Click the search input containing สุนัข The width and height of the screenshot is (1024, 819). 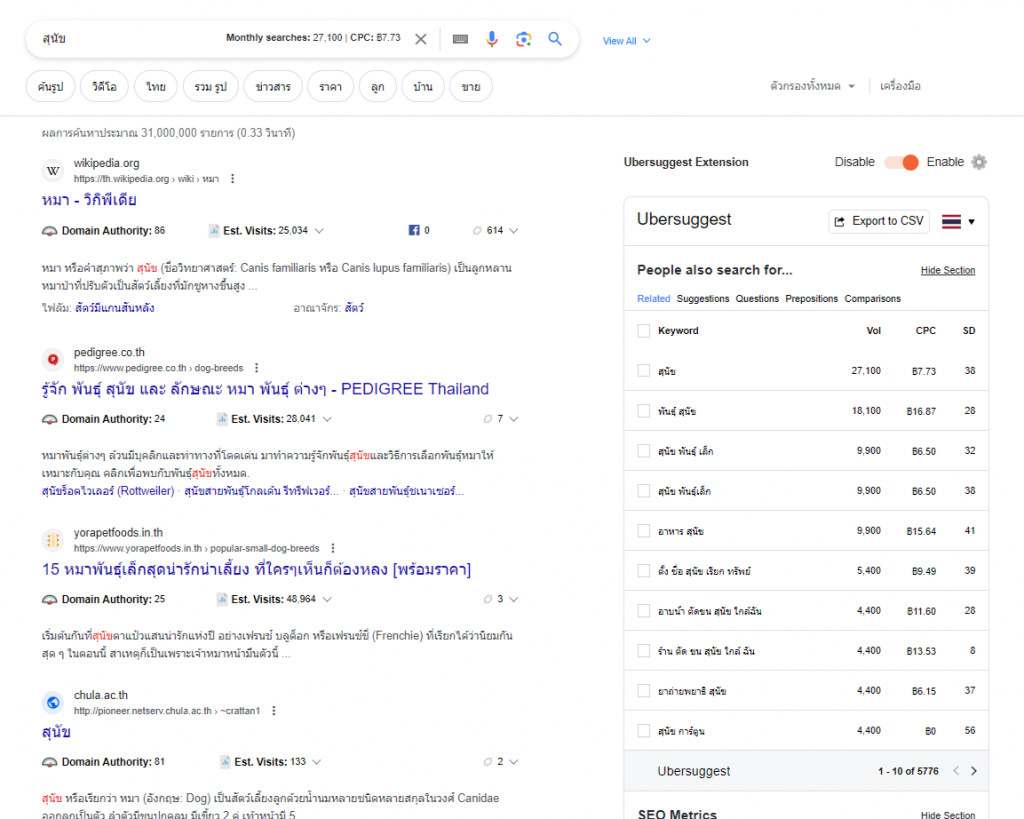(x=131, y=39)
